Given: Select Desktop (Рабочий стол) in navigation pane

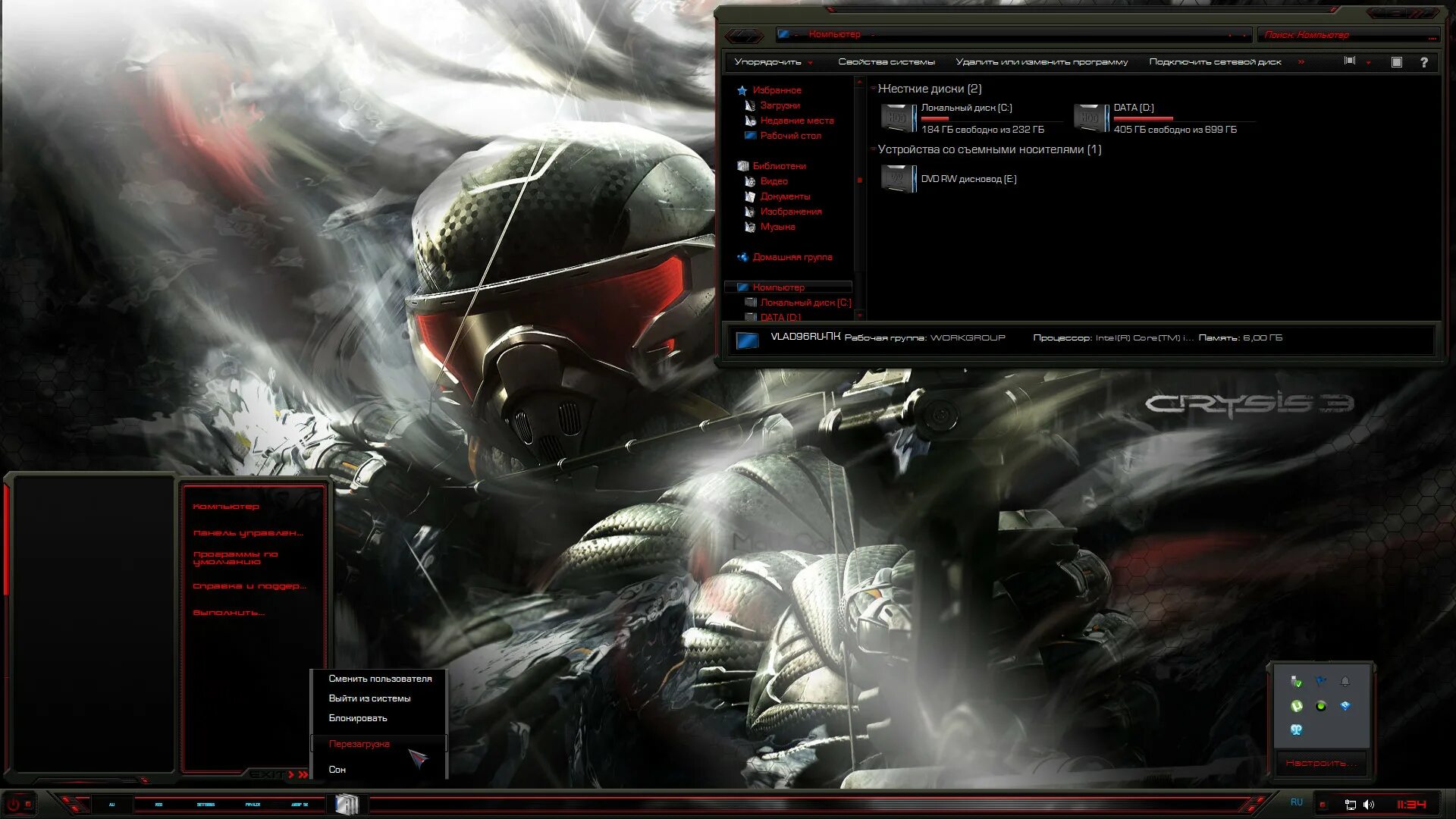Looking at the screenshot, I should point(790,136).
